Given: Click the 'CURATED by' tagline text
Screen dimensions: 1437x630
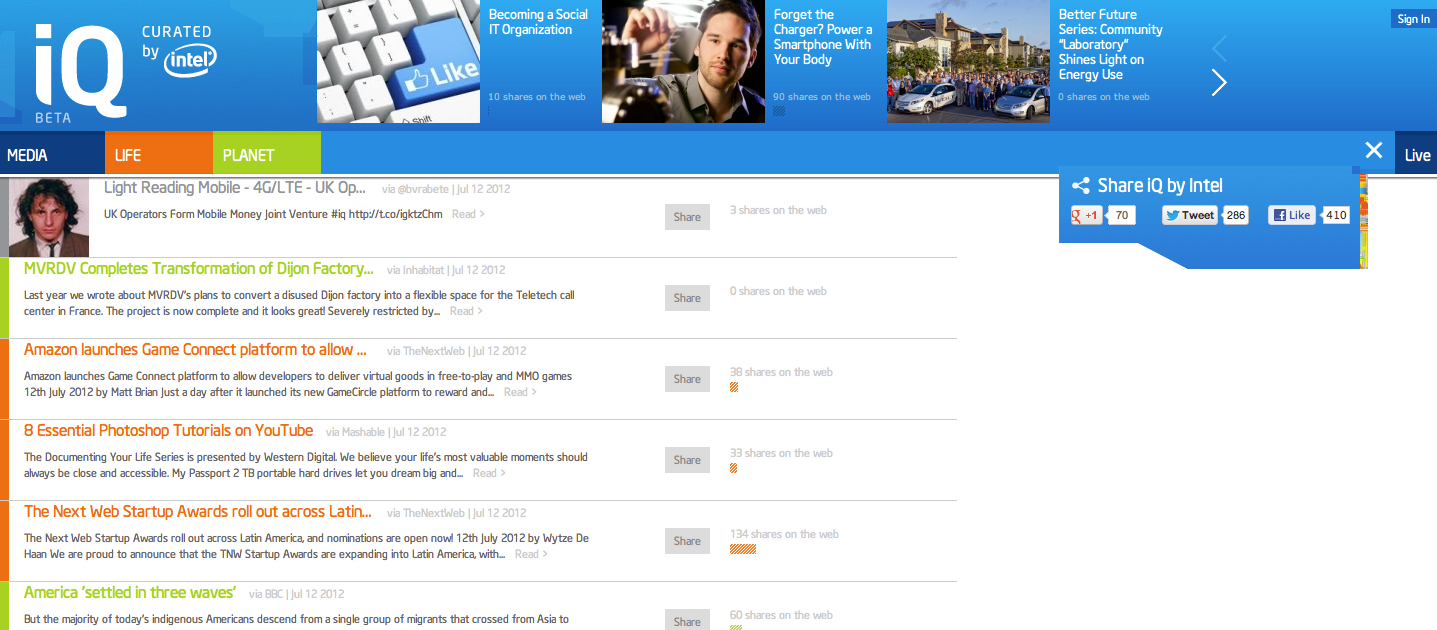Looking at the screenshot, I should pyautogui.click(x=177, y=41).
